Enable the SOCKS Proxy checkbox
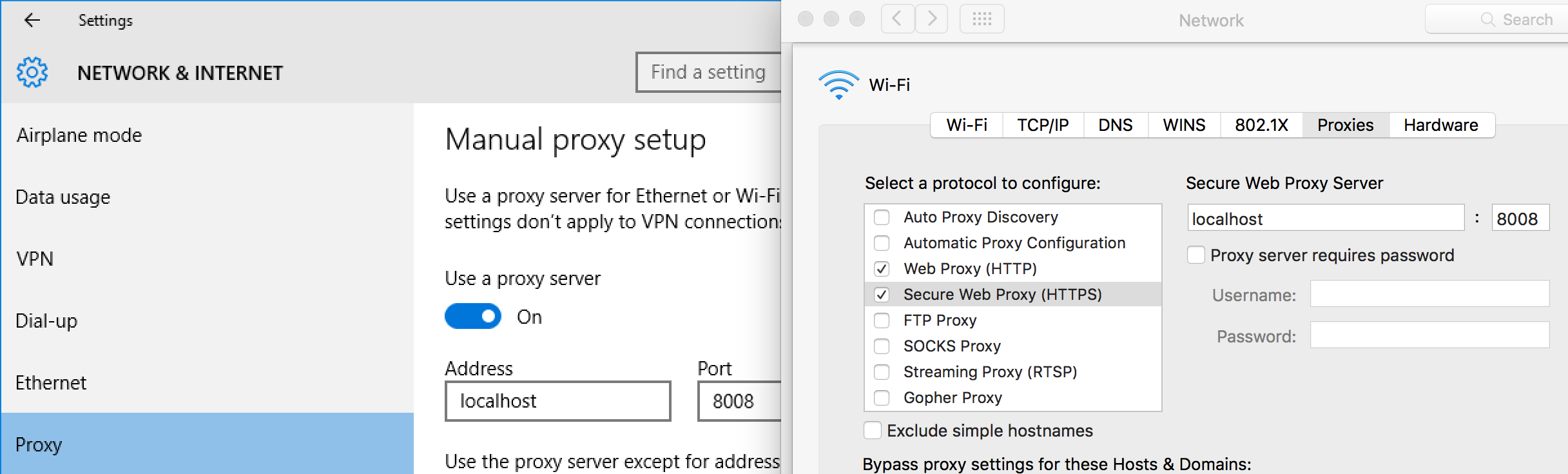 tap(882, 346)
